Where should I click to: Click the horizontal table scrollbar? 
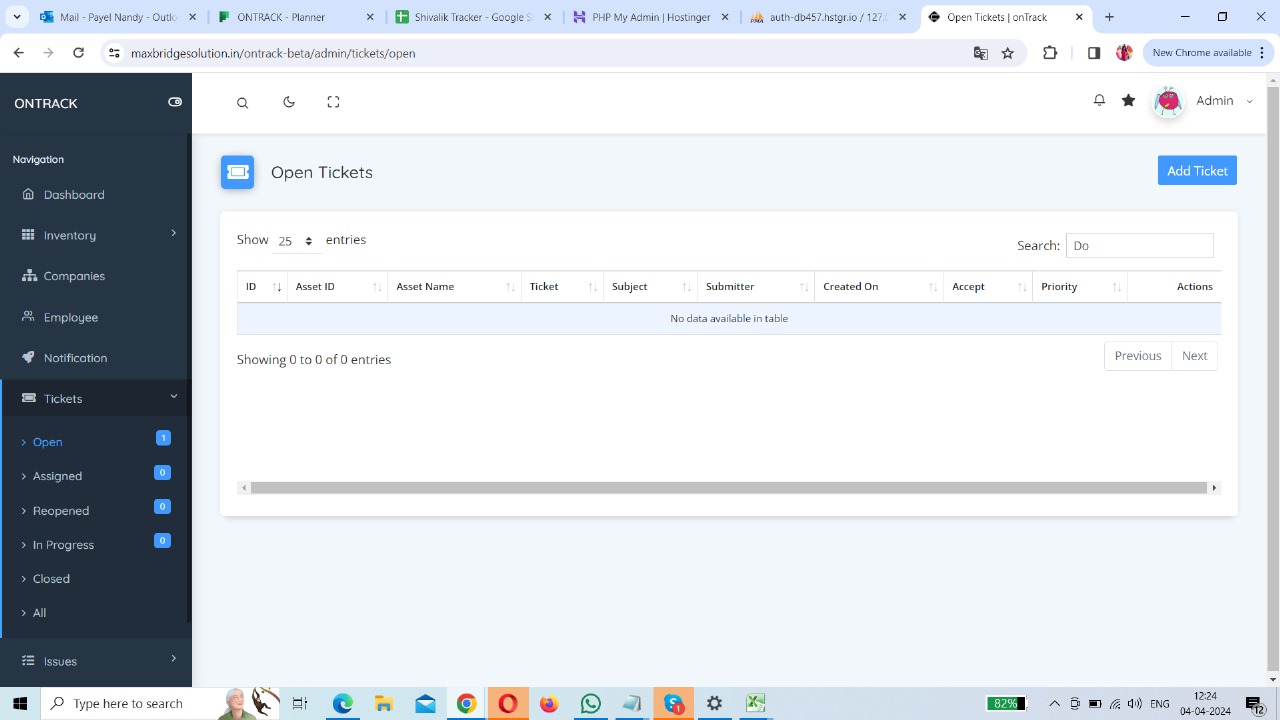(x=728, y=488)
